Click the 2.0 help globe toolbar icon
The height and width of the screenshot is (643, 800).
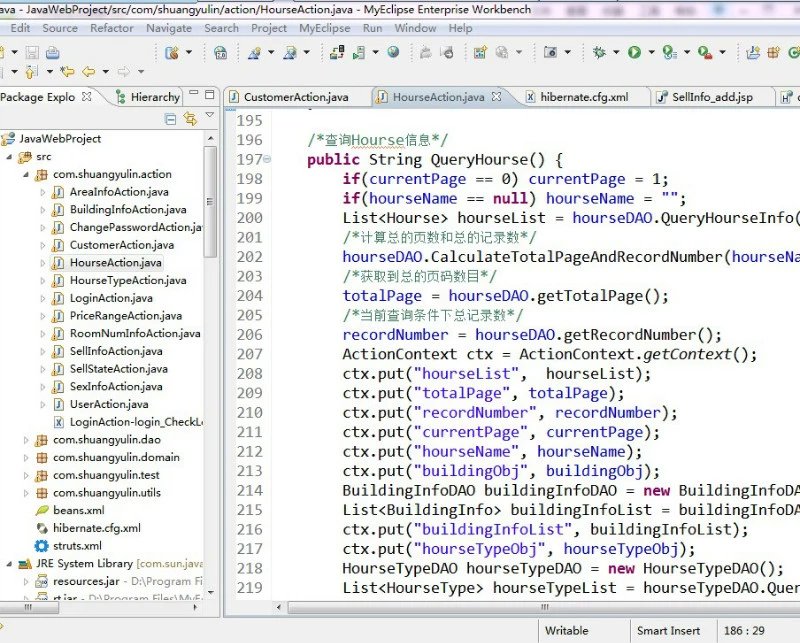coord(220,53)
